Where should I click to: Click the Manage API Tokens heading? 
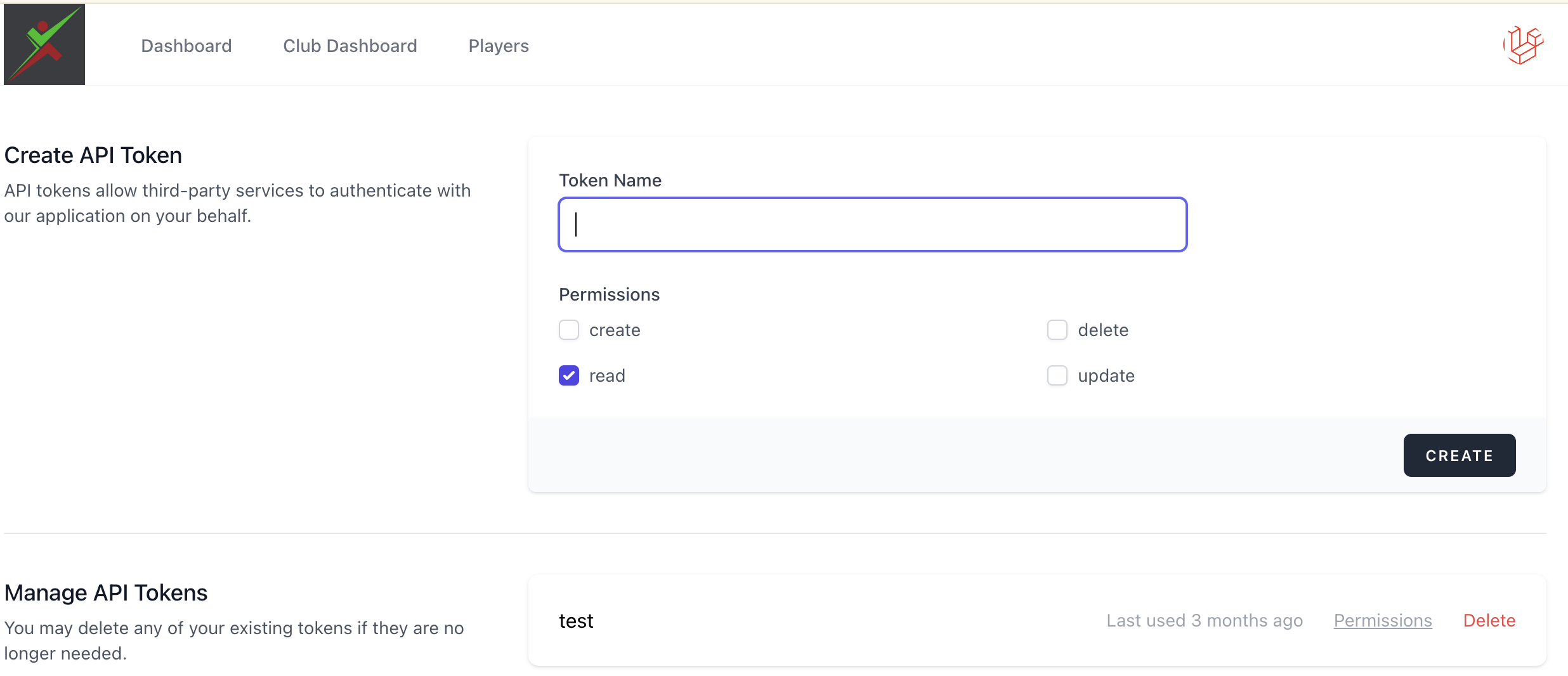click(x=106, y=593)
